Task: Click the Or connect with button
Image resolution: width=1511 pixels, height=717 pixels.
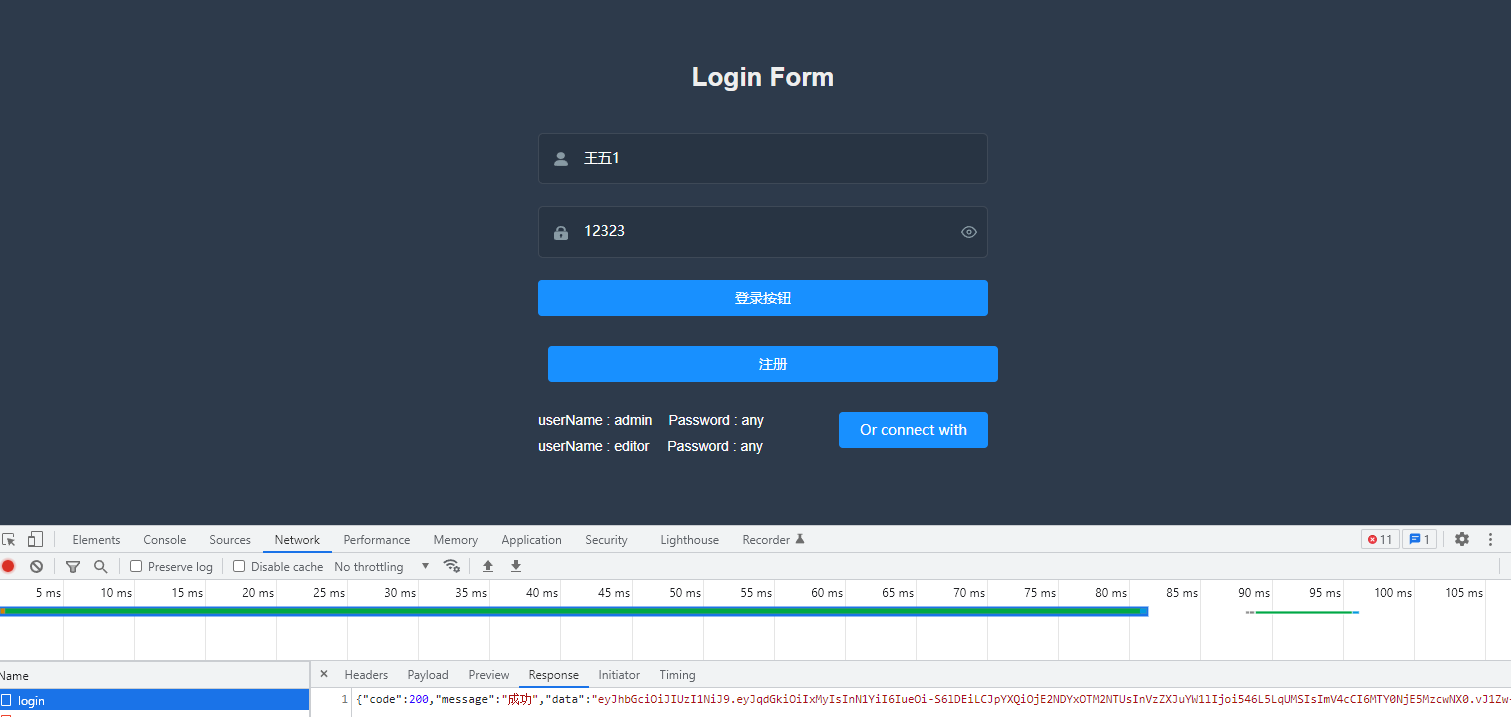Action: (x=912, y=429)
